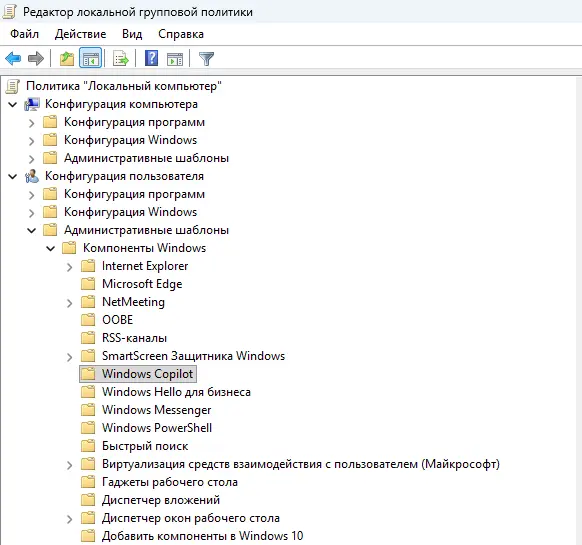Click the Microsoft Edge folder icon
Viewport: 582px width, 545px height.
click(88, 284)
